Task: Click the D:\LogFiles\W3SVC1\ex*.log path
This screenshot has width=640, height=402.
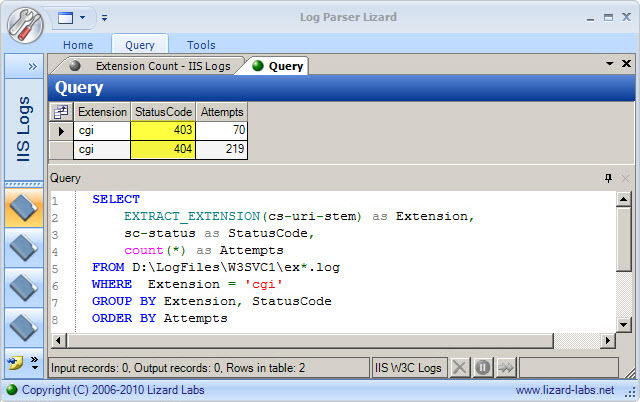Action: pos(236,268)
